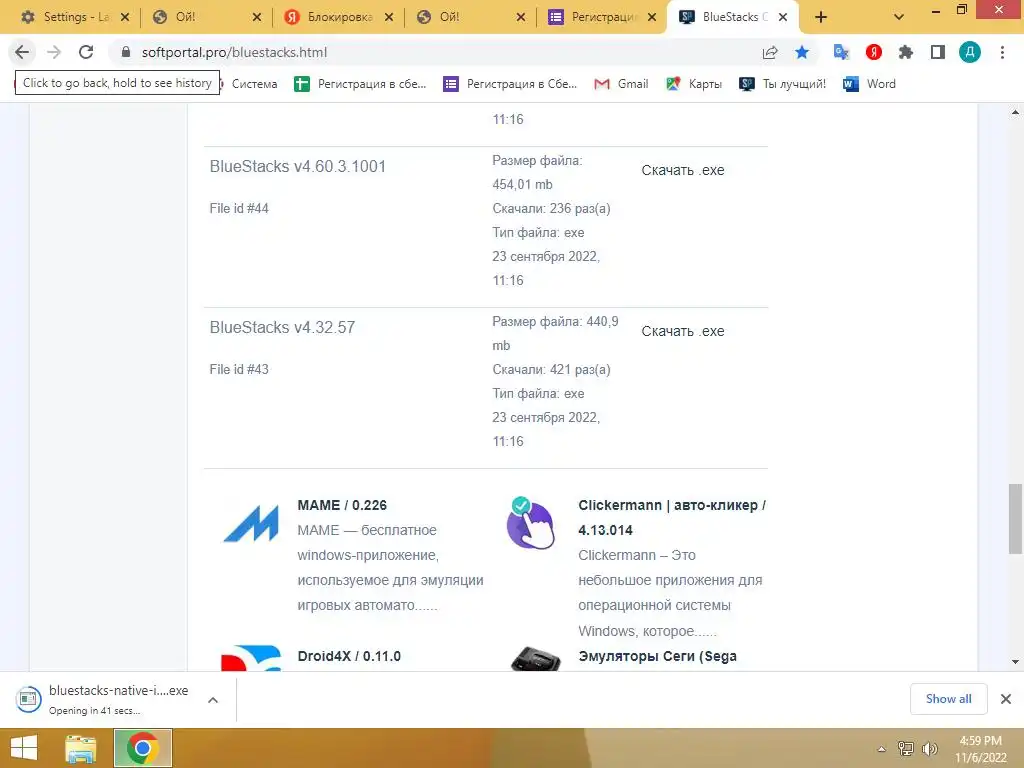Open the Clickermann авто-кликер article
The image size is (1024, 768).
[672, 517]
